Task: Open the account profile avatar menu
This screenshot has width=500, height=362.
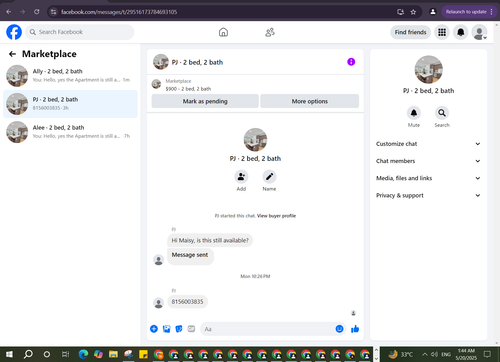Action: point(479,32)
